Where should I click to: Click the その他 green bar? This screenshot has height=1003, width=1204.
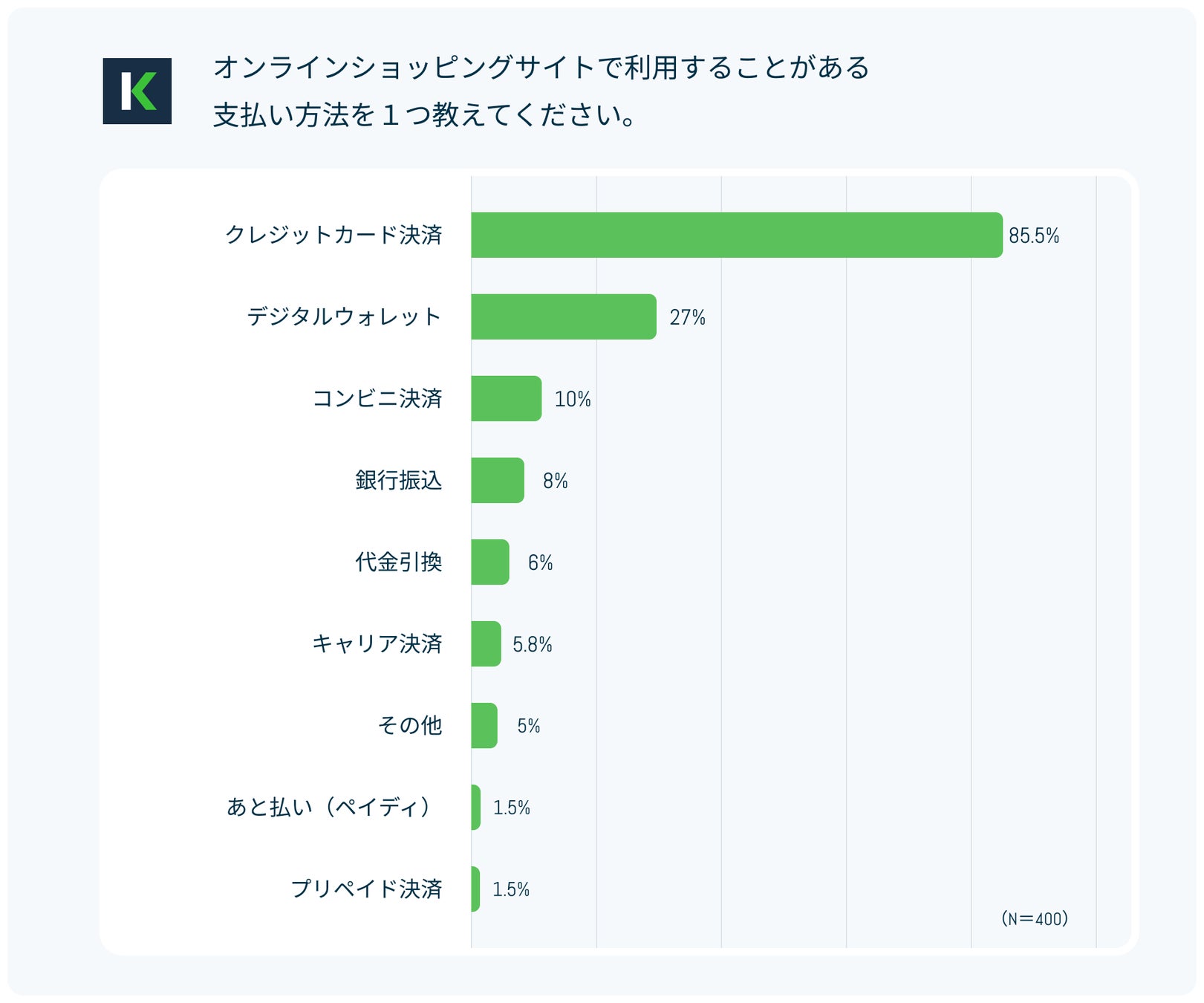click(x=484, y=725)
